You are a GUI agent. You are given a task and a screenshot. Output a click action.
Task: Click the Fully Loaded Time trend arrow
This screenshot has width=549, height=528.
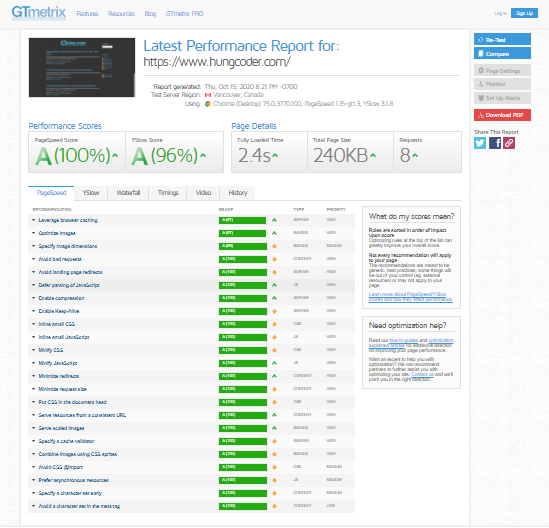tap(275, 155)
